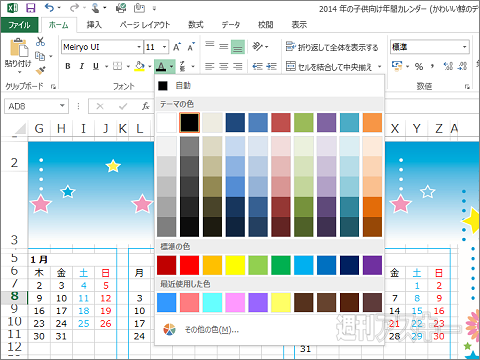Select standard red color swatch
Image resolution: width=480 pixels, height=360 pixels.
click(189, 265)
